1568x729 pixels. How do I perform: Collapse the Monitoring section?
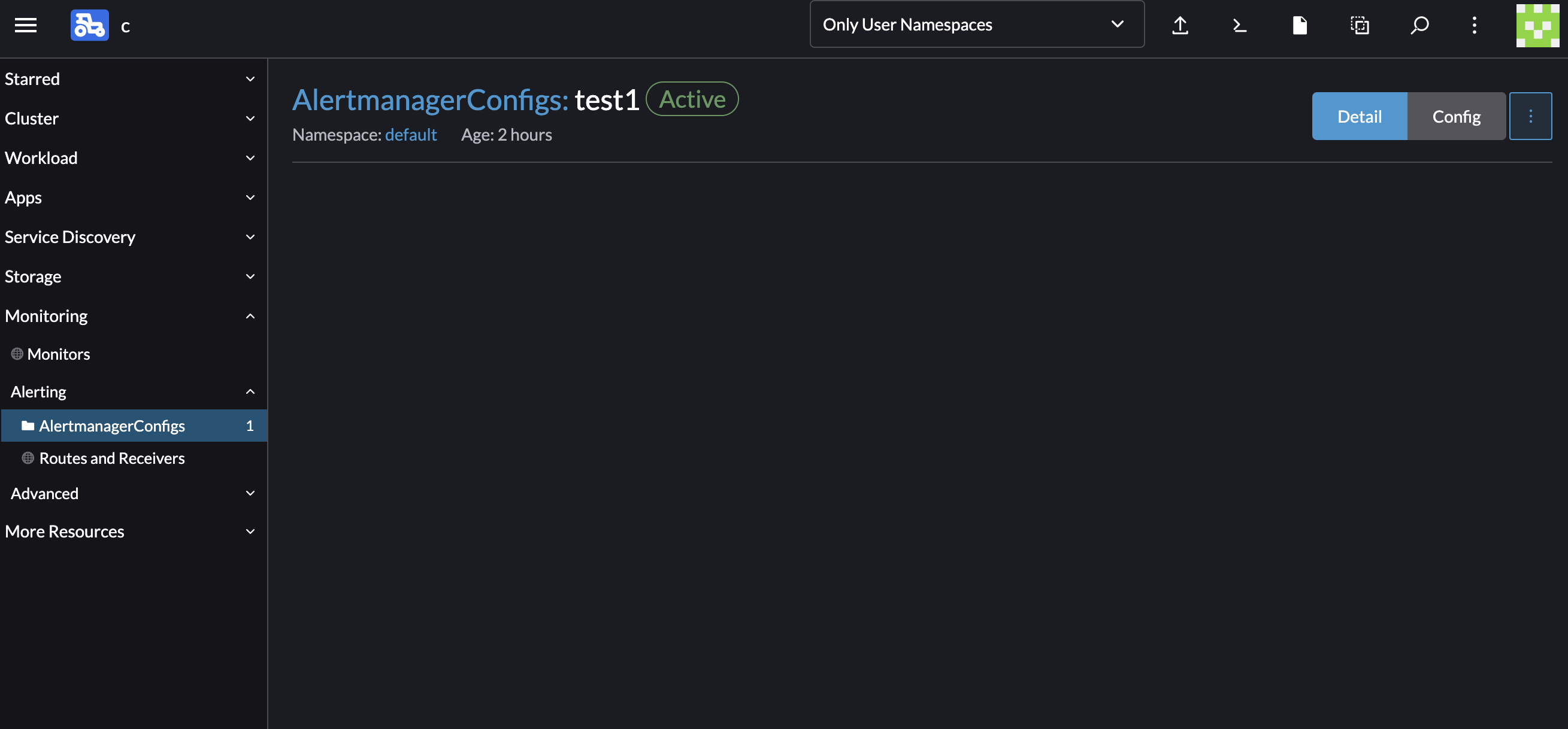coord(250,316)
